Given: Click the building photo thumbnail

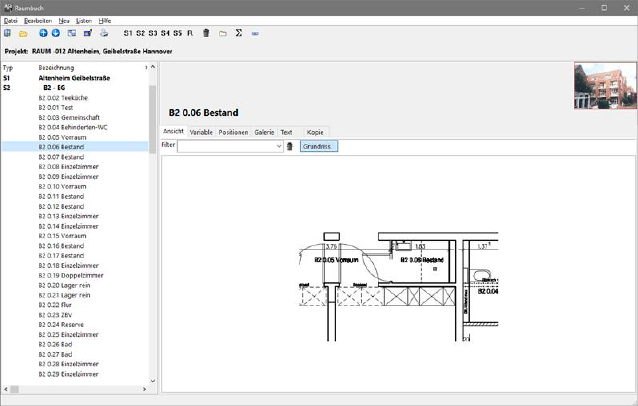Looking at the screenshot, I should pyautogui.click(x=605, y=86).
